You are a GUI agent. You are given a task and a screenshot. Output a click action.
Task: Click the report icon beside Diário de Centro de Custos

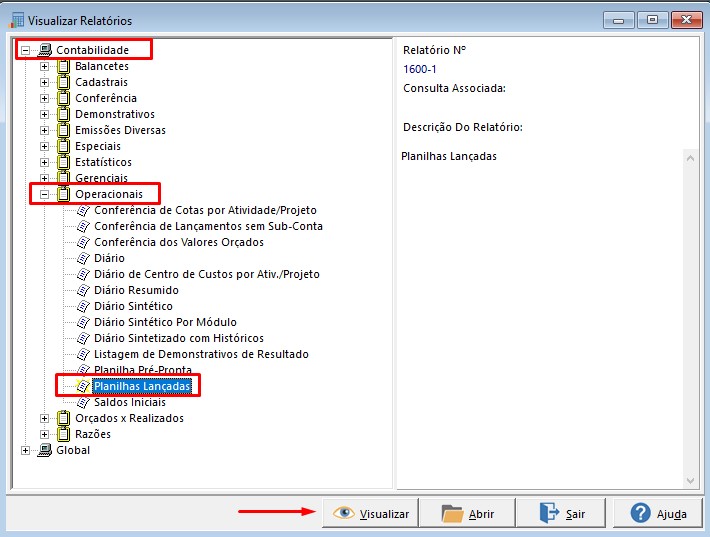tap(83, 274)
